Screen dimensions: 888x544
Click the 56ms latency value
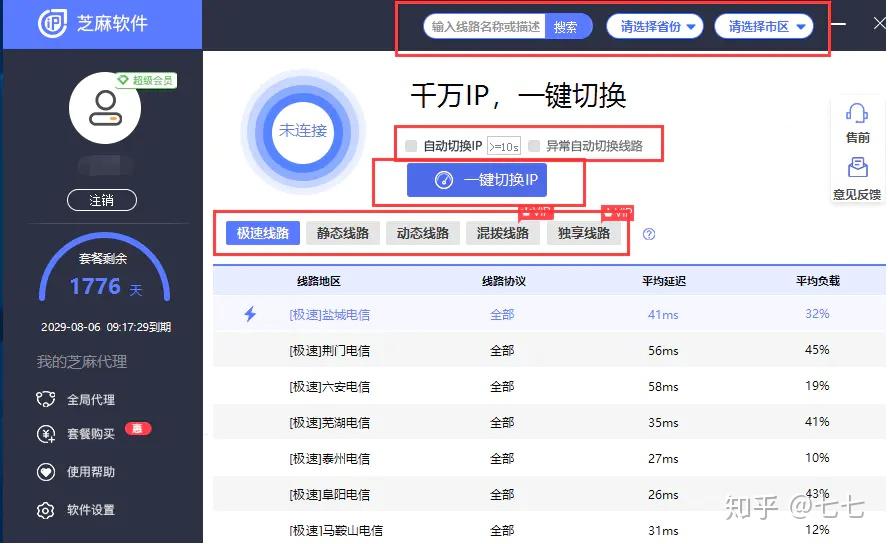(663, 350)
